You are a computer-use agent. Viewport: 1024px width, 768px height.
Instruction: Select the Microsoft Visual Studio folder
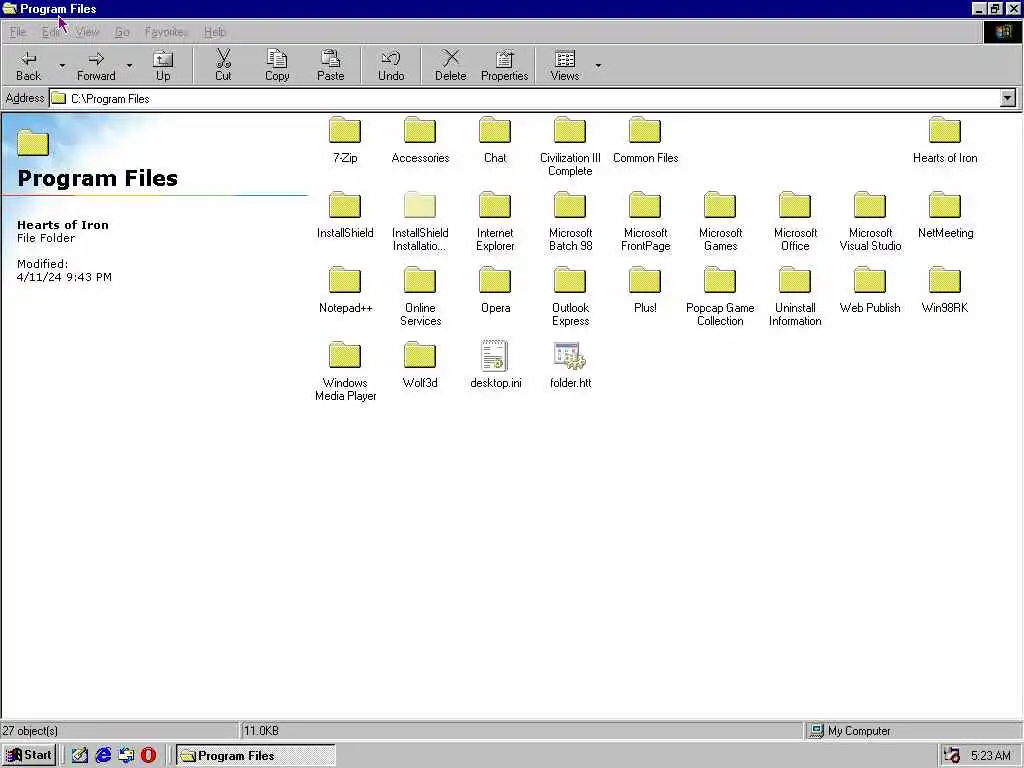[x=870, y=221]
